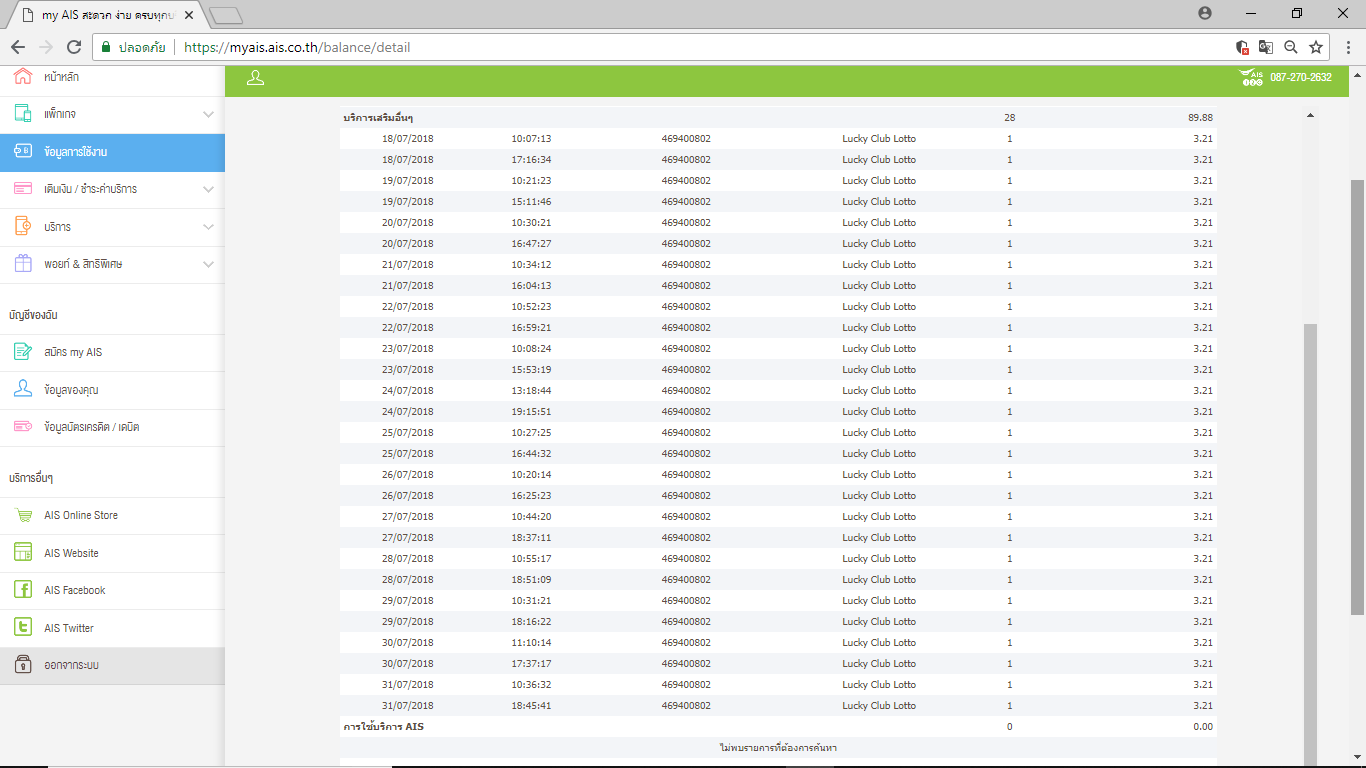
Task: Click the translate page icon in address bar
Action: [1266, 47]
